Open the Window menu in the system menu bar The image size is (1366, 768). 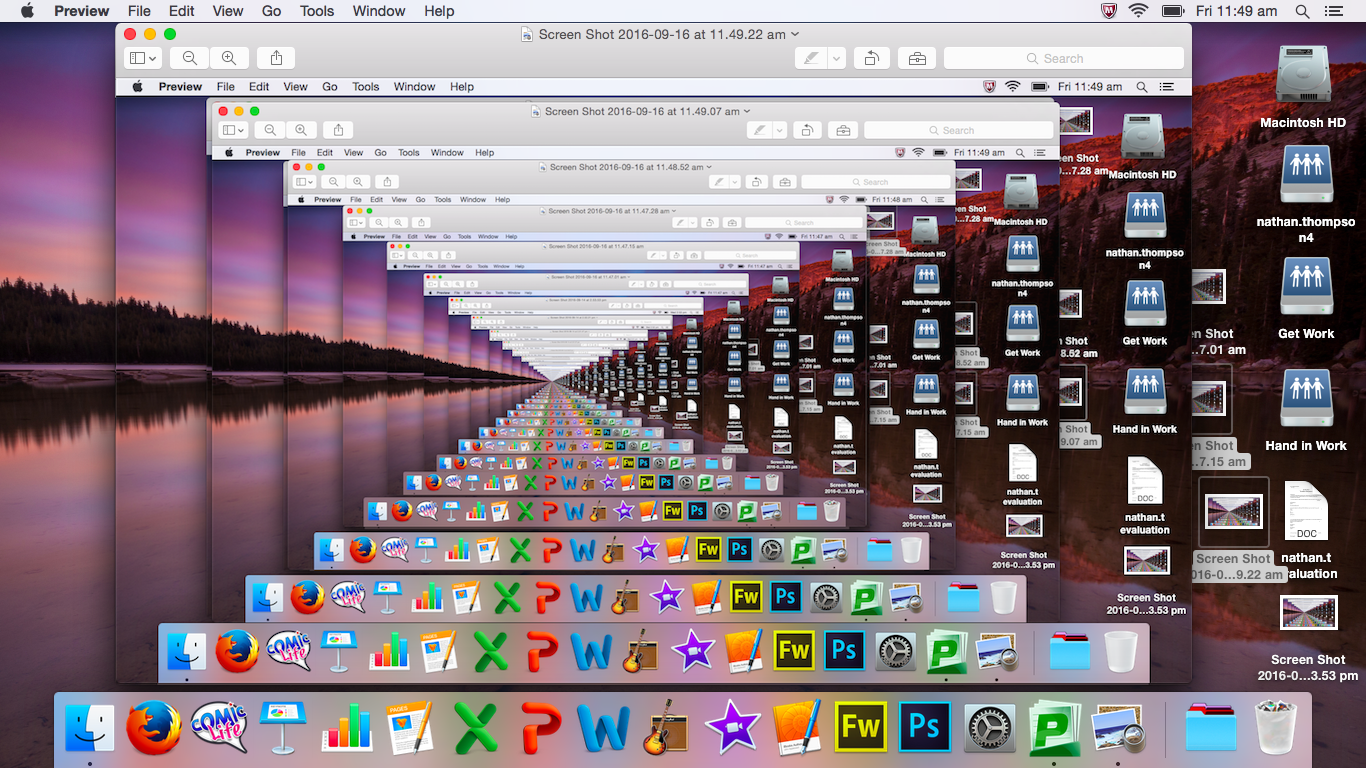click(x=379, y=11)
